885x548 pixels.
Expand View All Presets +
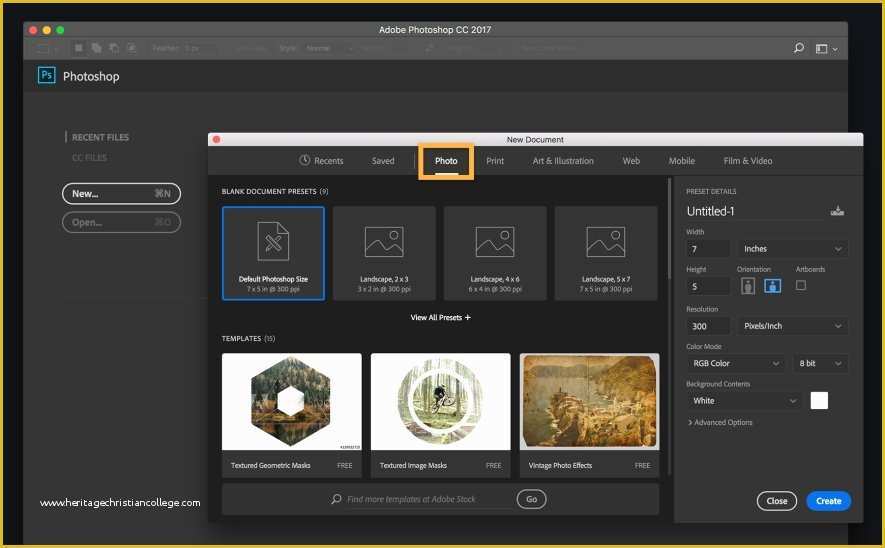440,318
